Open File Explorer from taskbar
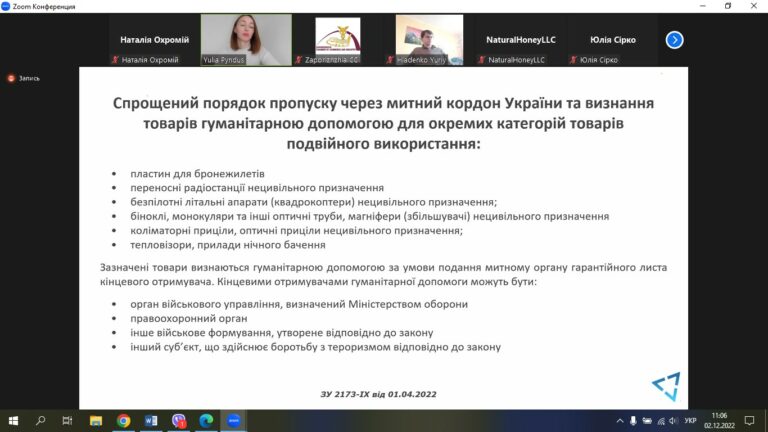Image resolution: width=768 pixels, height=432 pixels. pyautogui.click(x=96, y=421)
